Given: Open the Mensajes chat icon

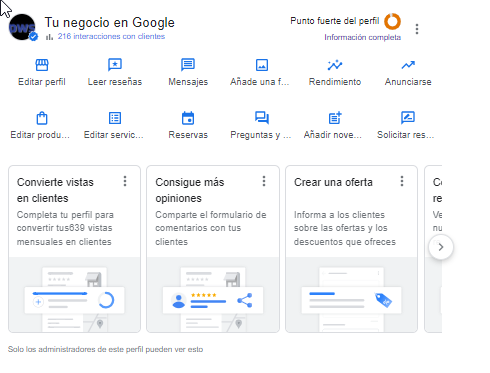Looking at the screenshot, I should (x=188, y=65).
